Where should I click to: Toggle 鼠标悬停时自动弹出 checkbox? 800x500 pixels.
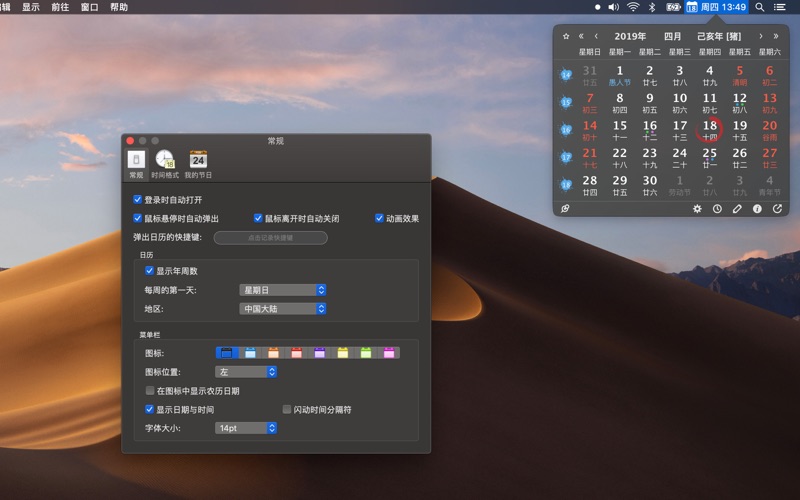pyautogui.click(x=137, y=218)
